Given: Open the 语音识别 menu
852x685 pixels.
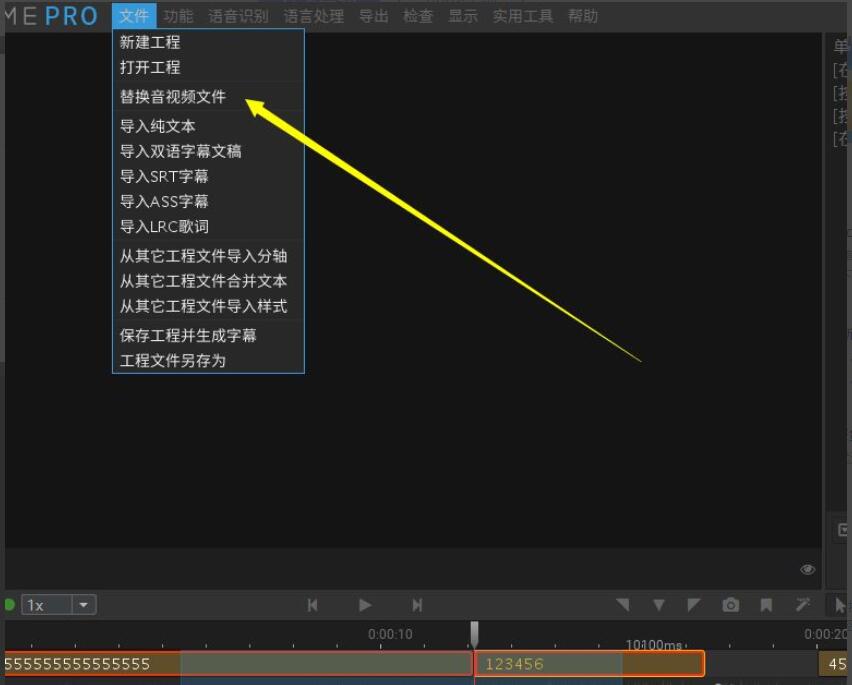Looking at the screenshot, I should 239,16.
